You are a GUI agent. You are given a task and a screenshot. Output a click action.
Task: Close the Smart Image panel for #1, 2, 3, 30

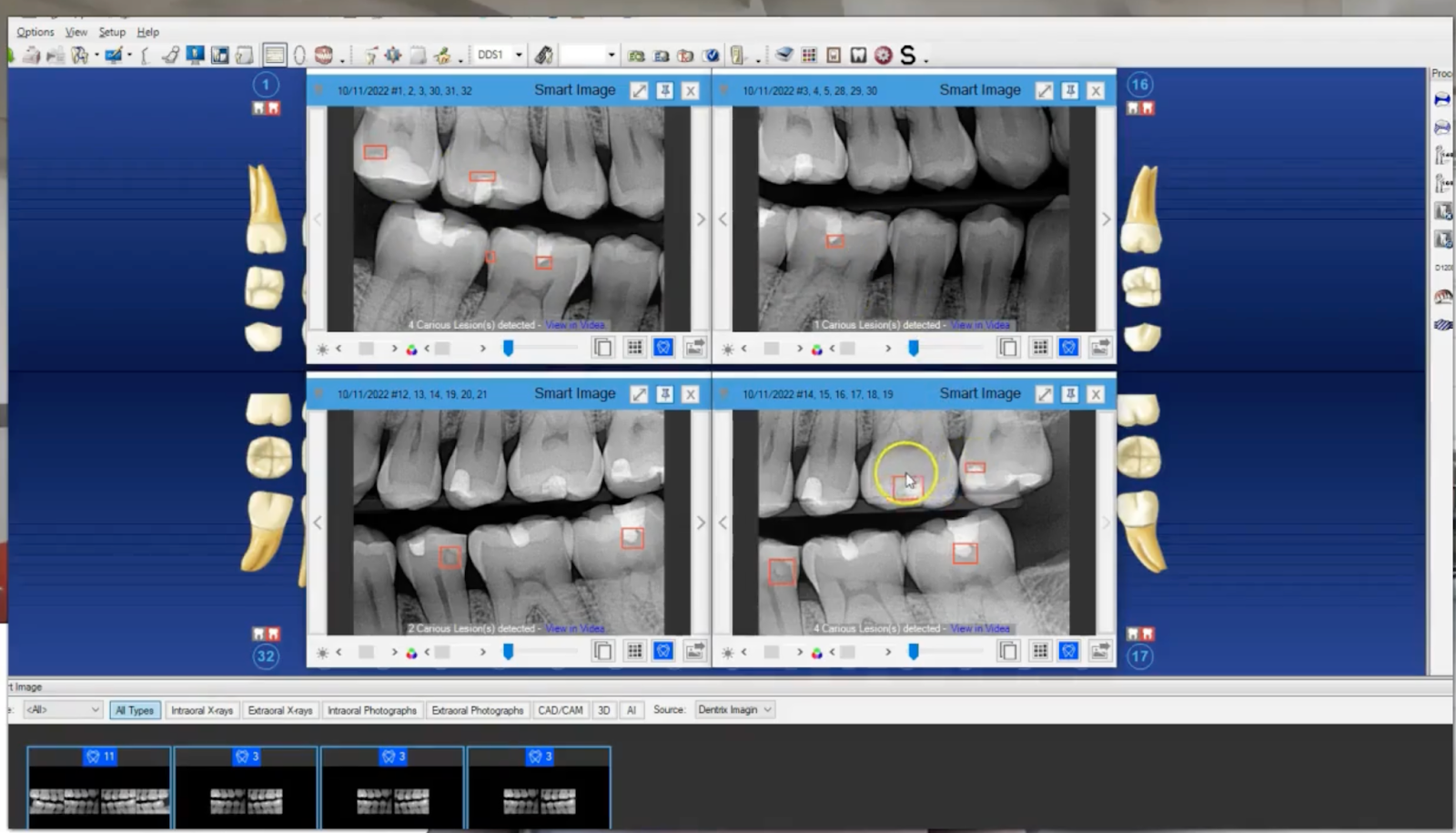(x=691, y=90)
